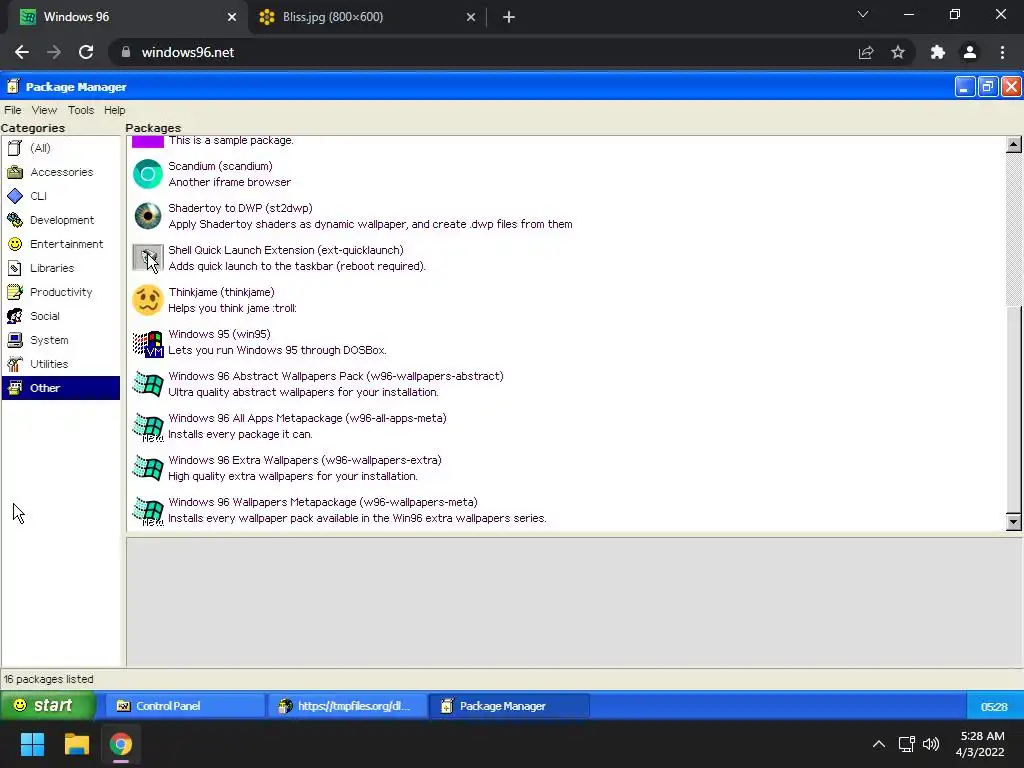The height and width of the screenshot is (768, 1024).
Task: Click the (All) category icon
Action: 14,148
